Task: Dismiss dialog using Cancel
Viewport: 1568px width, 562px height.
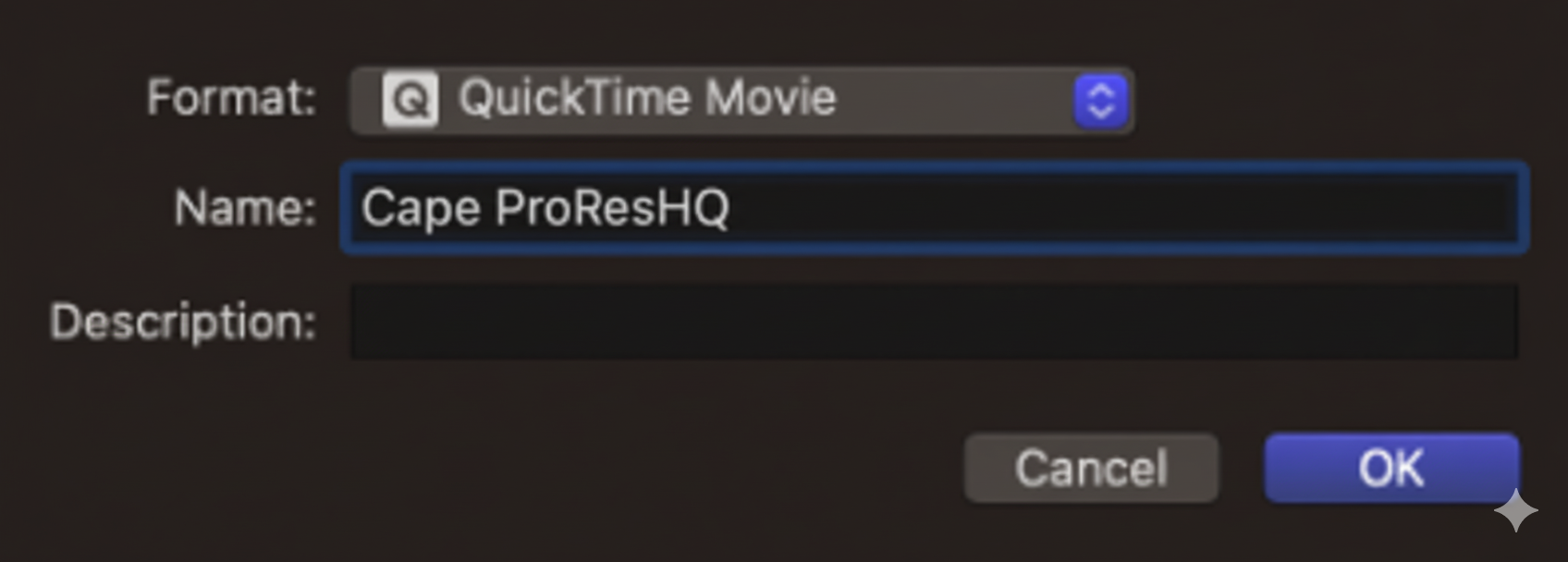Action: [1090, 468]
